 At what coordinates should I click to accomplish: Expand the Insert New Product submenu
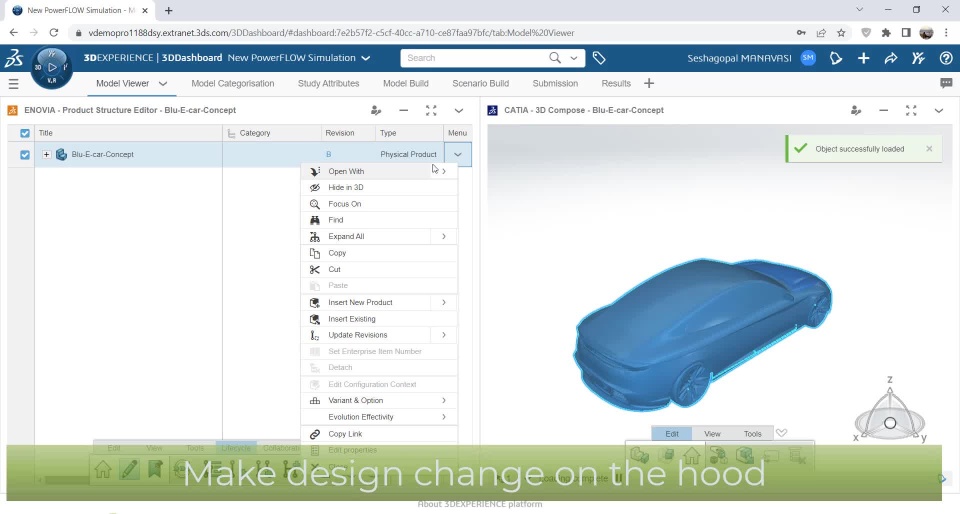444,302
